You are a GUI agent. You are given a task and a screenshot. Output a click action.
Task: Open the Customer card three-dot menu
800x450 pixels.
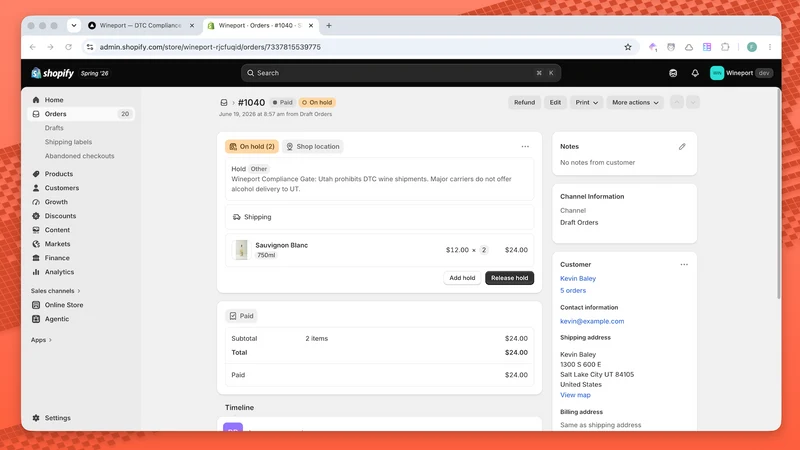coord(684,264)
